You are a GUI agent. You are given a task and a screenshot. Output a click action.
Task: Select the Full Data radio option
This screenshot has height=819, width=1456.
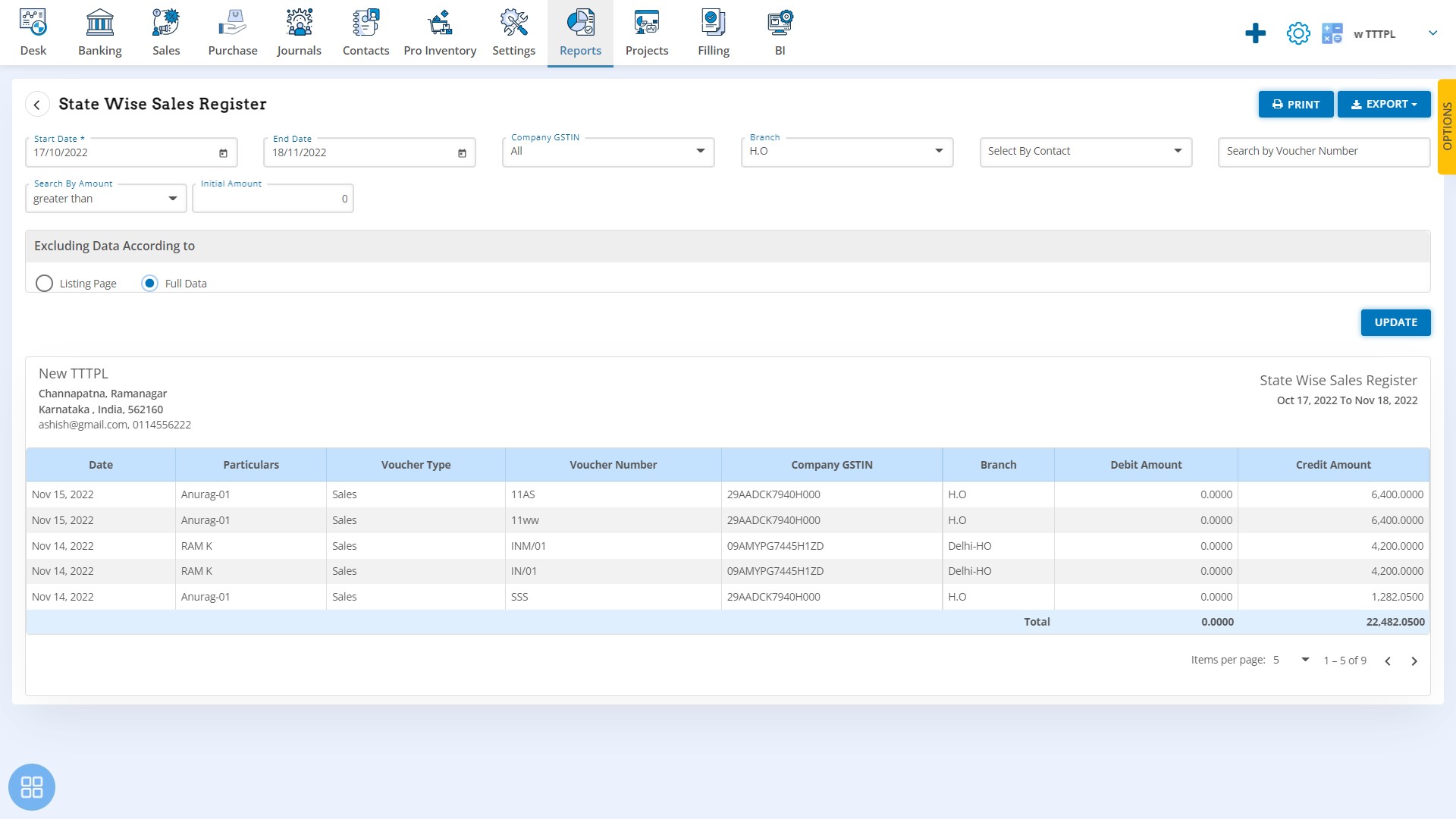pos(149,284)
